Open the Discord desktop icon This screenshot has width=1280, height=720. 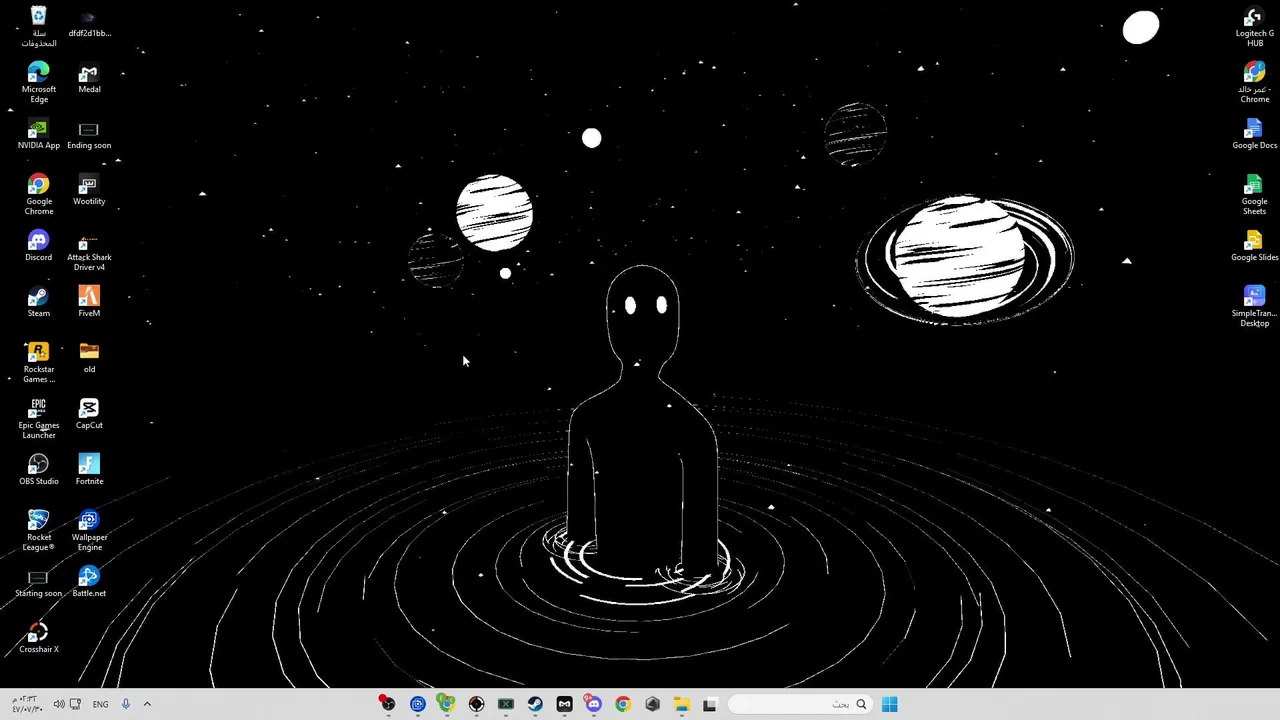[x=38, y=247]
